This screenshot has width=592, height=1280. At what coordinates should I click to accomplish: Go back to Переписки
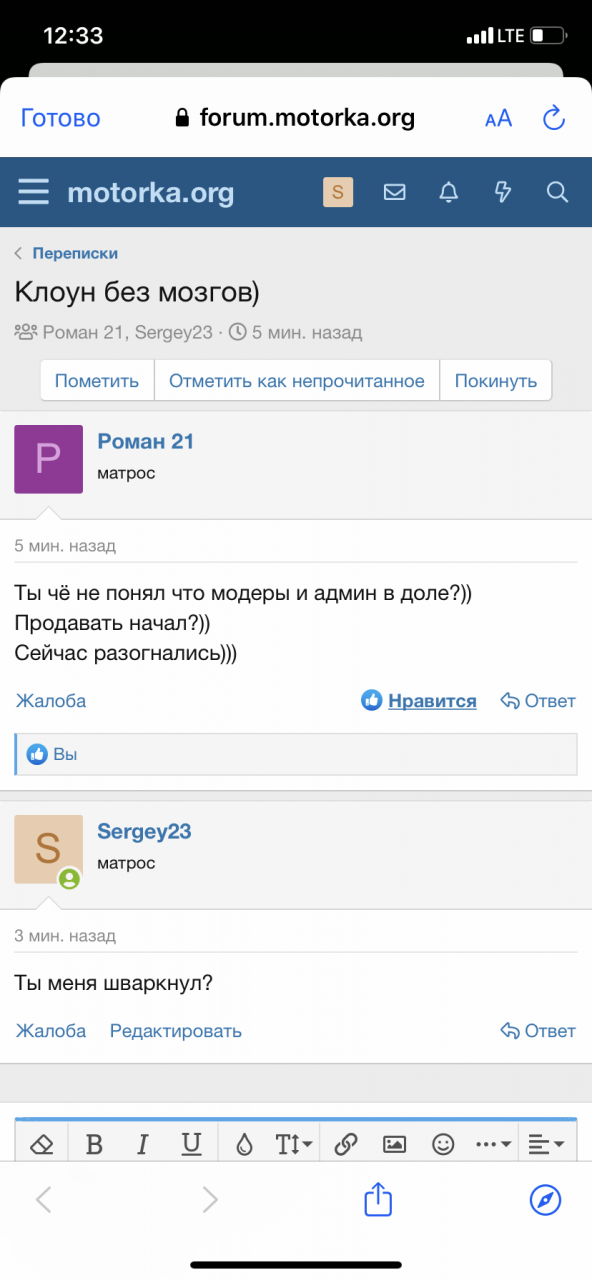(75, 254)
